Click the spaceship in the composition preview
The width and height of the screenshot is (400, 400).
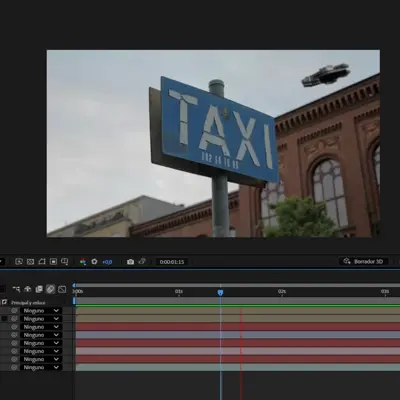click(x=326, y=75)
